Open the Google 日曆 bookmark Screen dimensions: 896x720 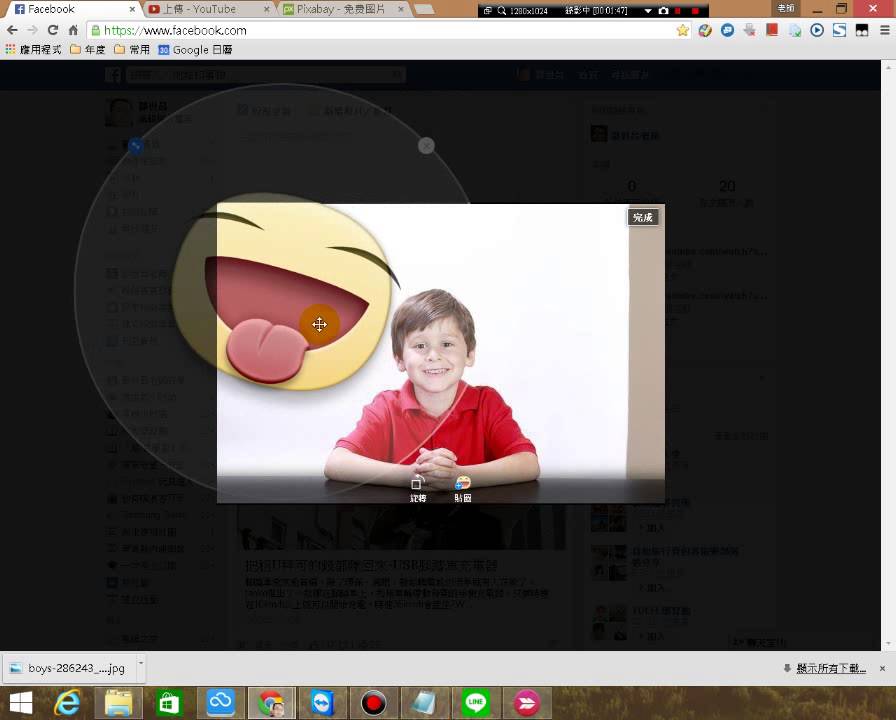click(x=195, y=50)
